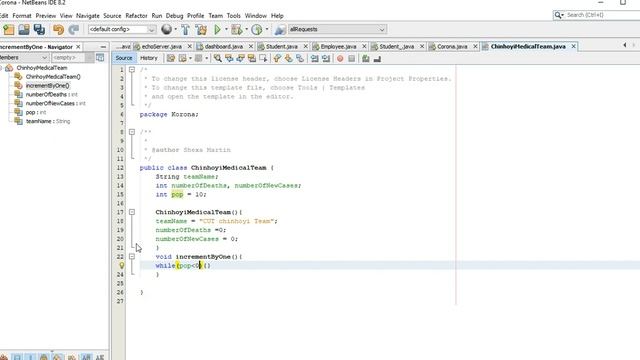Click Stop Macro Recording icon

click(351, 58)
